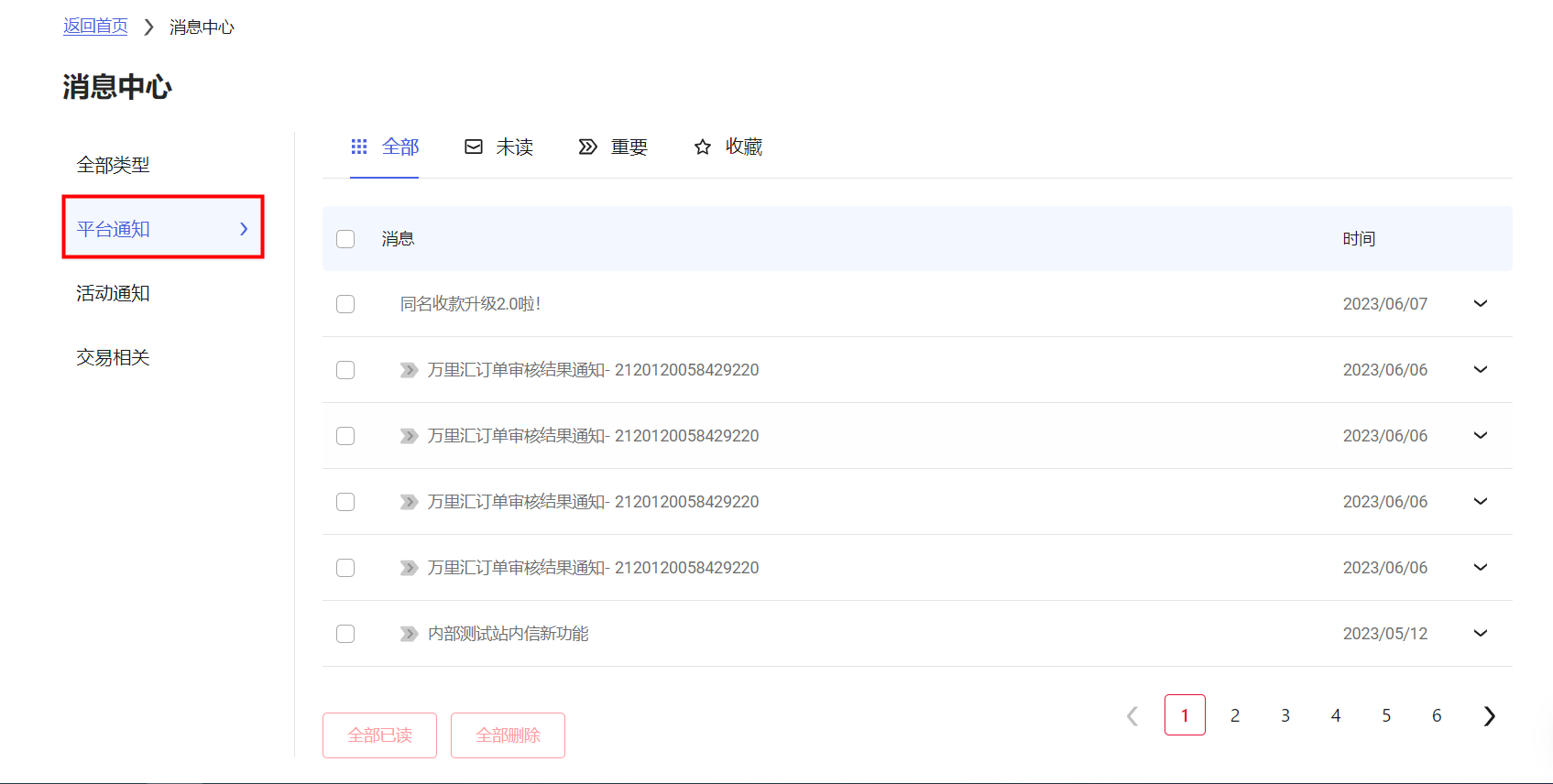Click the important marker on 内部测试站内信新功能 message
1553x784 pixels.
(x=409, y=634)
